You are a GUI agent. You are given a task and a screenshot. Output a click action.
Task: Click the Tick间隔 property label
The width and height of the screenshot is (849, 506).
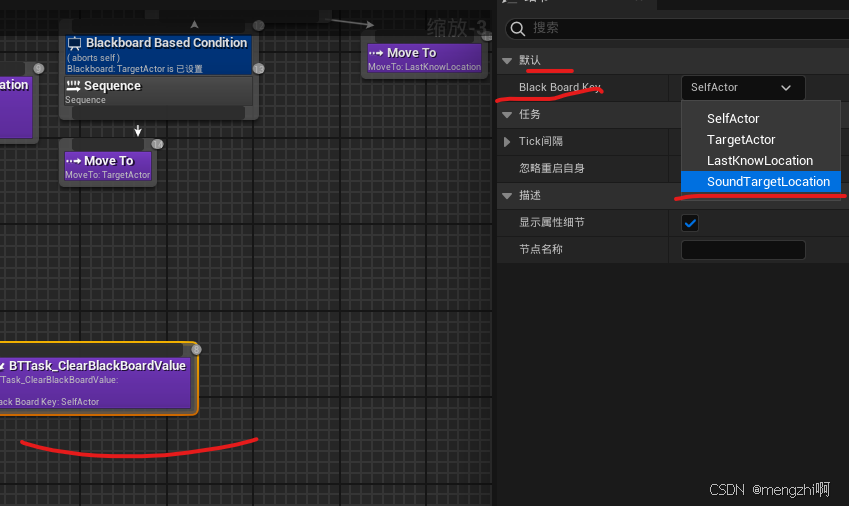point(540,141)
